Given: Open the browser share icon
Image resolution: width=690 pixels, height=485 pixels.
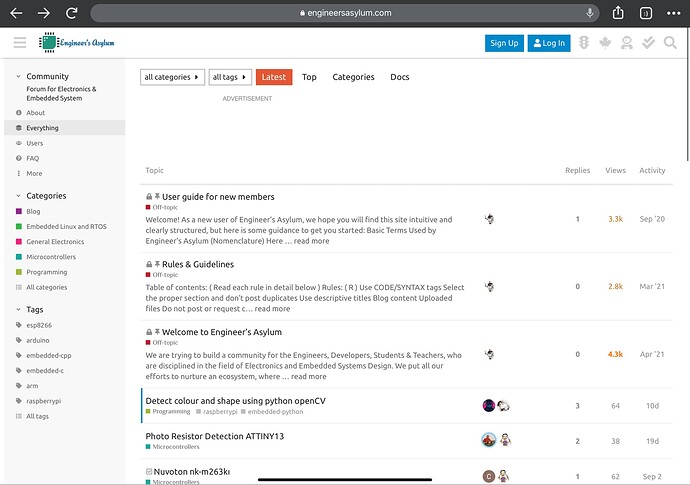Looking at the screenshot, I should [x=618, y=13].
